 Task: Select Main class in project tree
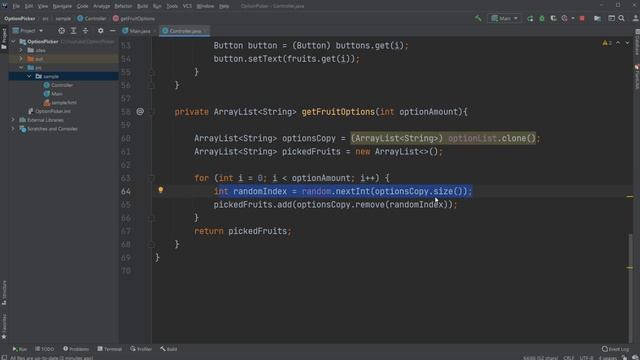coord(53,93)
